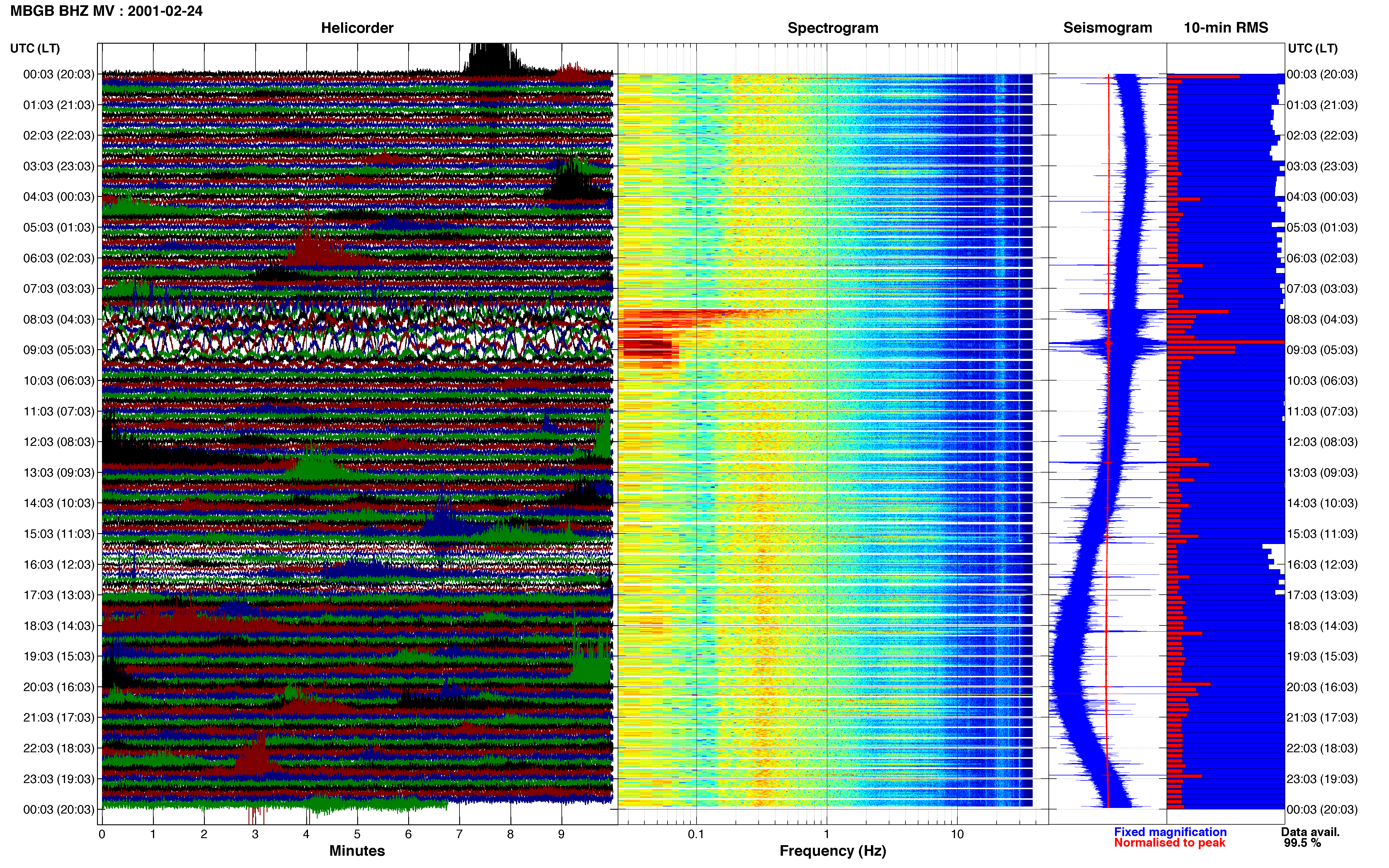Screen dimensions: 1389x868
Task: Click the right '21:03 (17:03)' time label
Action: point(1322,718)
